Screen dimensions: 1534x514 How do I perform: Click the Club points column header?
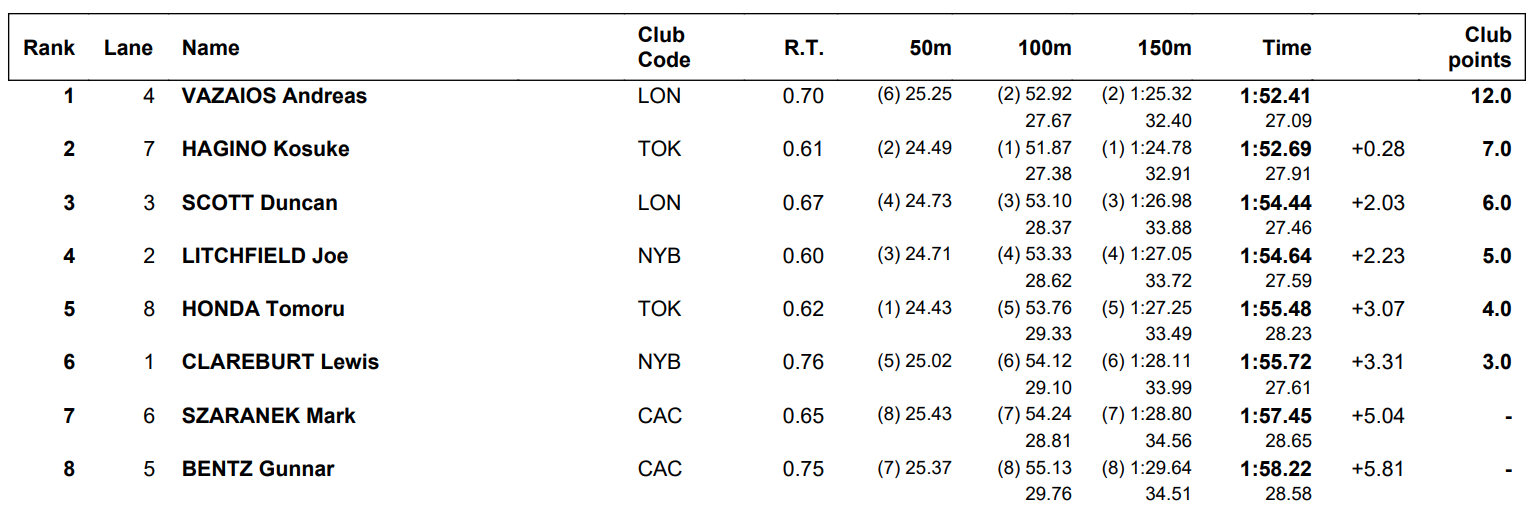click(x=1480, y=47)
